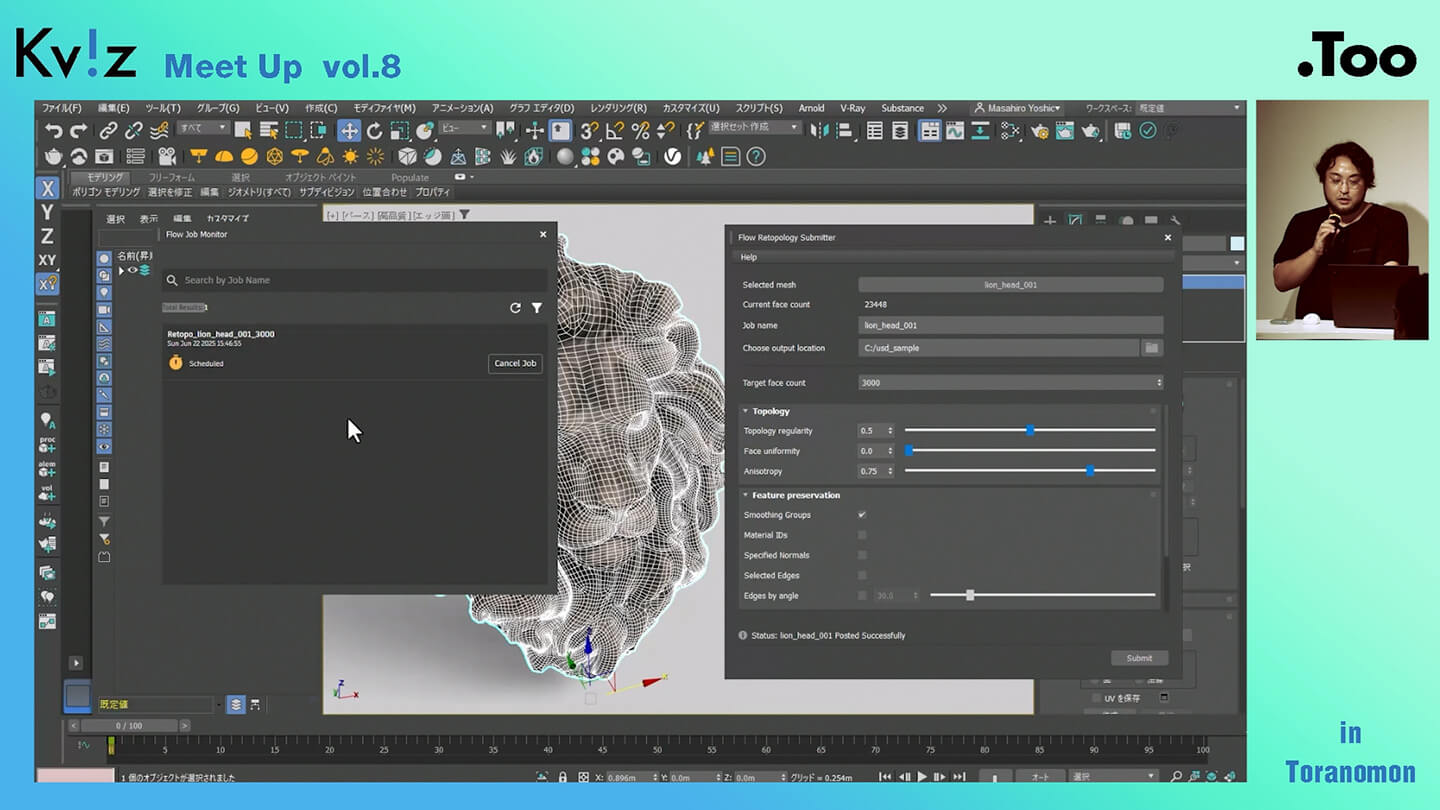Click the Undo arrow in main toolbar
Viewport: 1440px width, 810px height.
pos(54,130)
